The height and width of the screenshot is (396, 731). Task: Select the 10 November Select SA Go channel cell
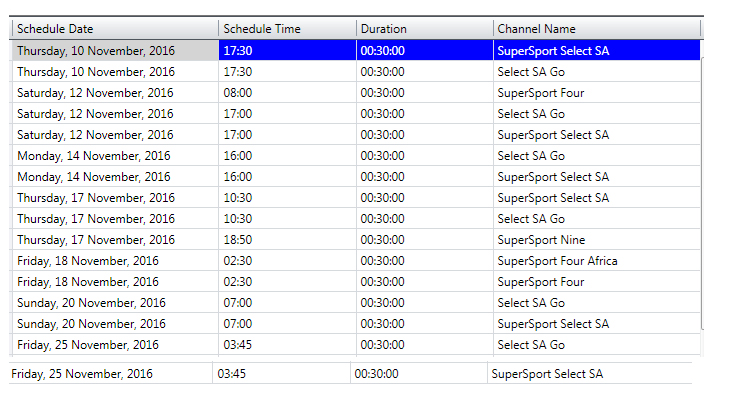pos(597,72)
